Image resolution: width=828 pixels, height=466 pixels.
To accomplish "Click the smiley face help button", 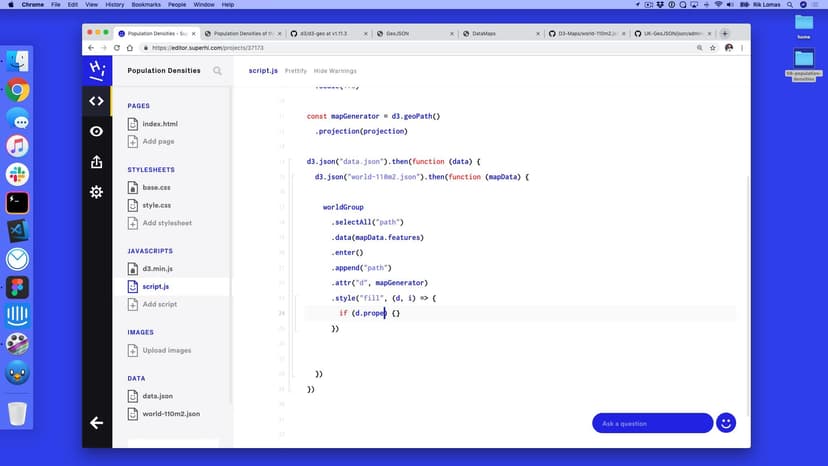I will point(726,423).
